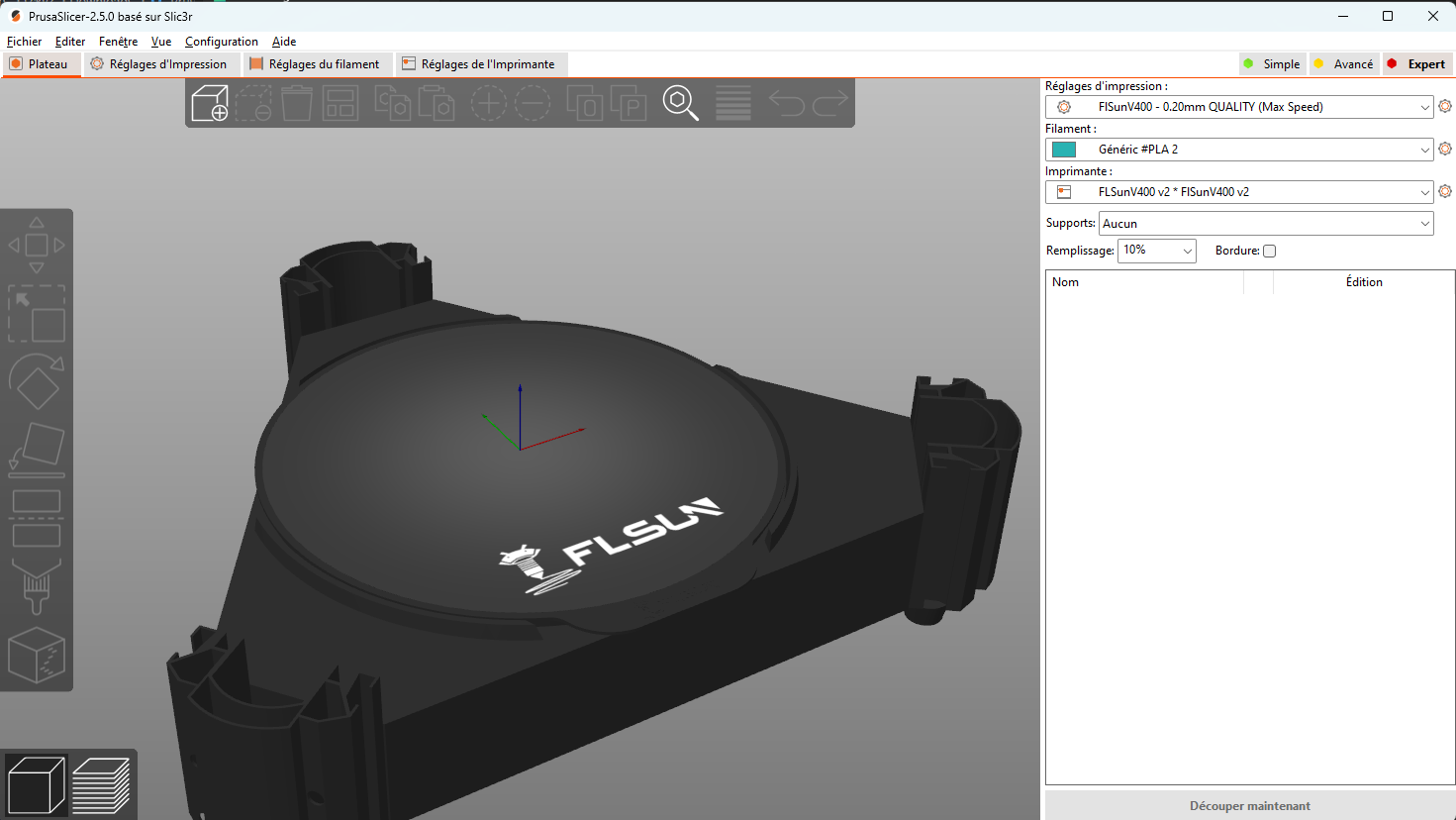Click the Search magnifier icon
1456x820 pixels.
pos(680,103)
